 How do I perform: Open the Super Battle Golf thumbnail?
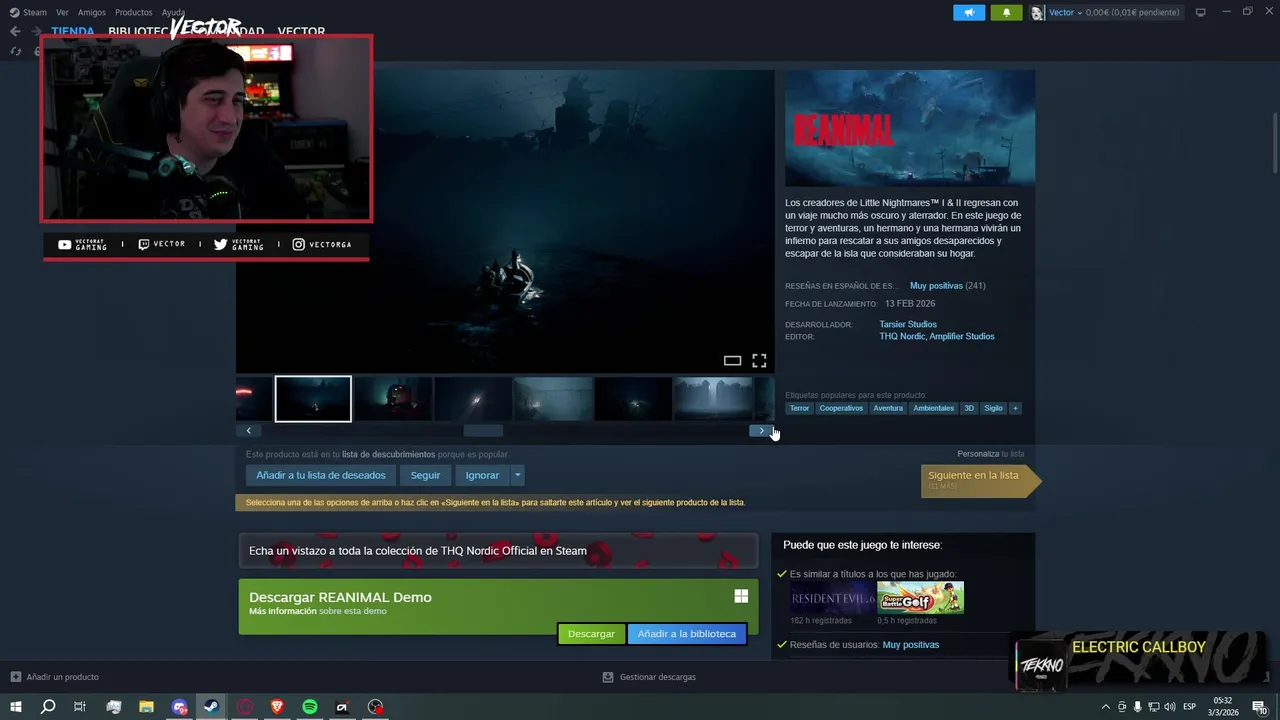[921, 598]
